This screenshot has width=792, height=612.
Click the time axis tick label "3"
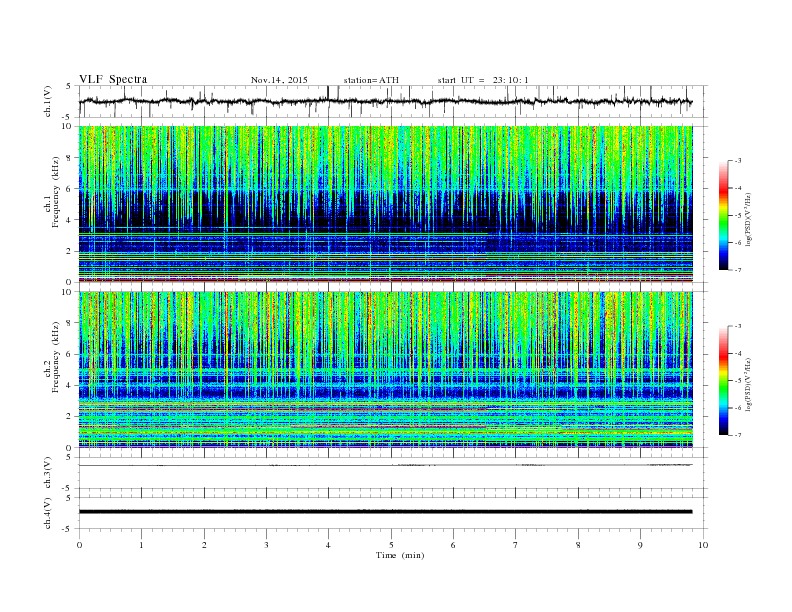tap(266, 545)
